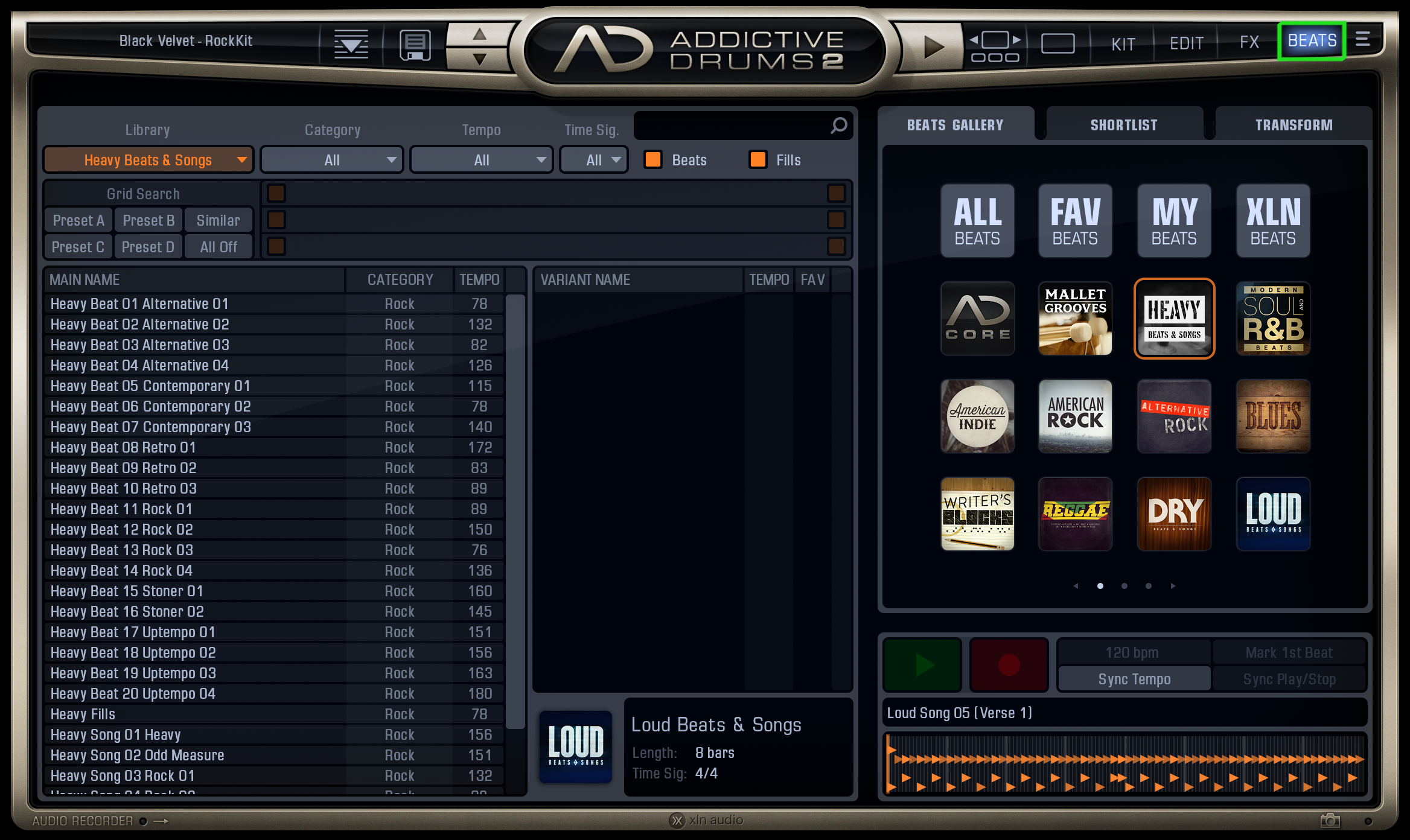Select the Mallet Grooves pack
The height and width of the screenshot is (840, 1410).
tap(1075, 319)
